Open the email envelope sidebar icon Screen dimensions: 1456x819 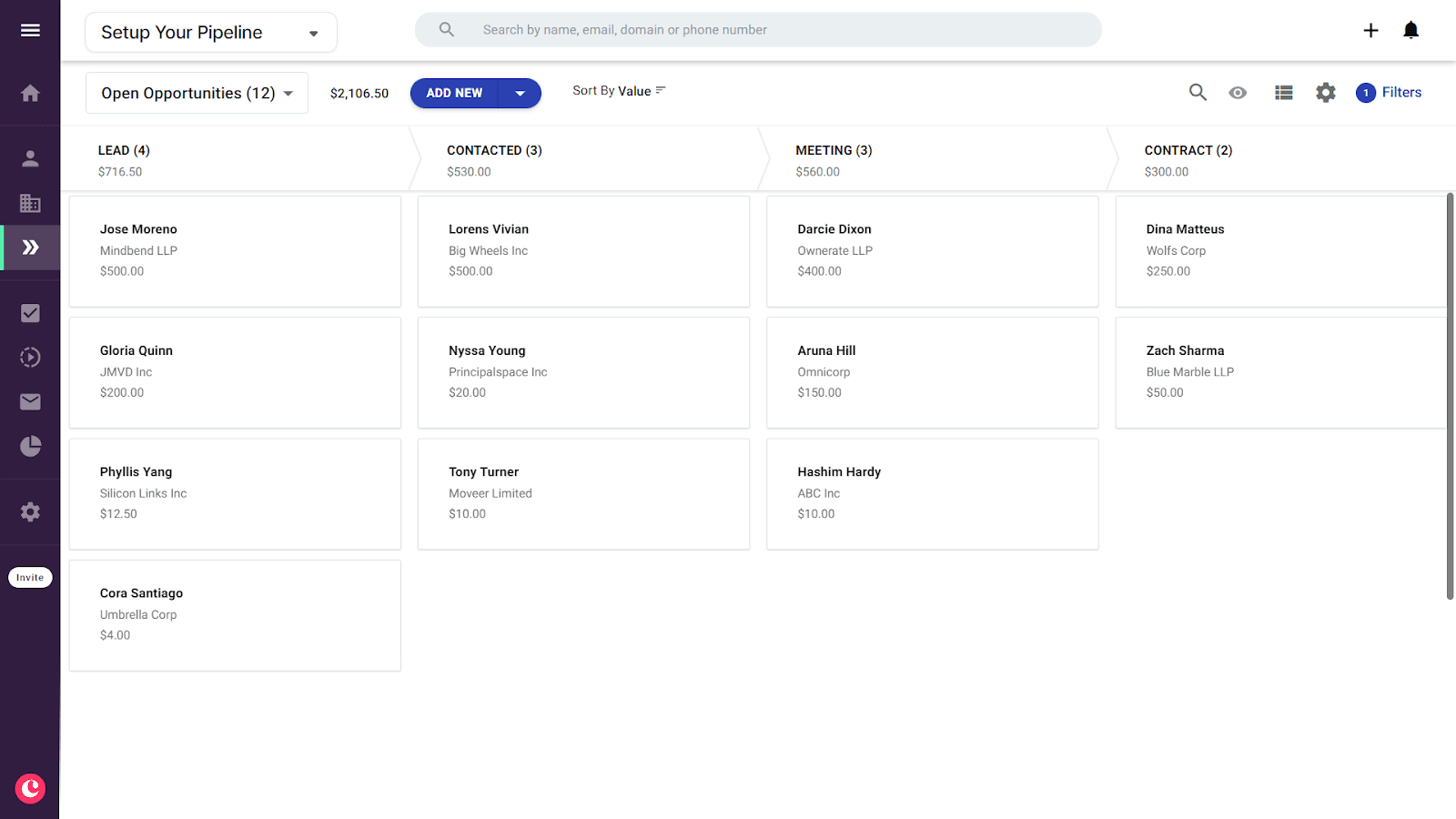point(30,401)
